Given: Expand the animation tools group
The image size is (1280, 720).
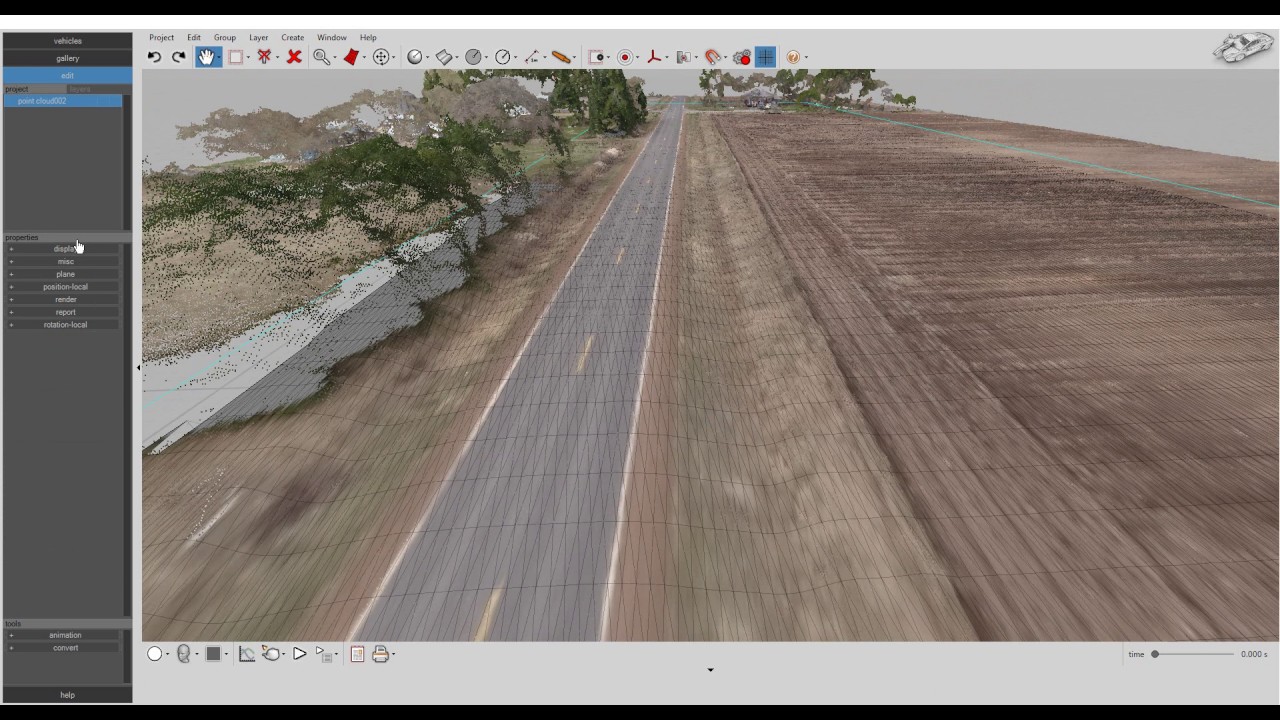Looking at the screenshot, I should coord(65,635).
